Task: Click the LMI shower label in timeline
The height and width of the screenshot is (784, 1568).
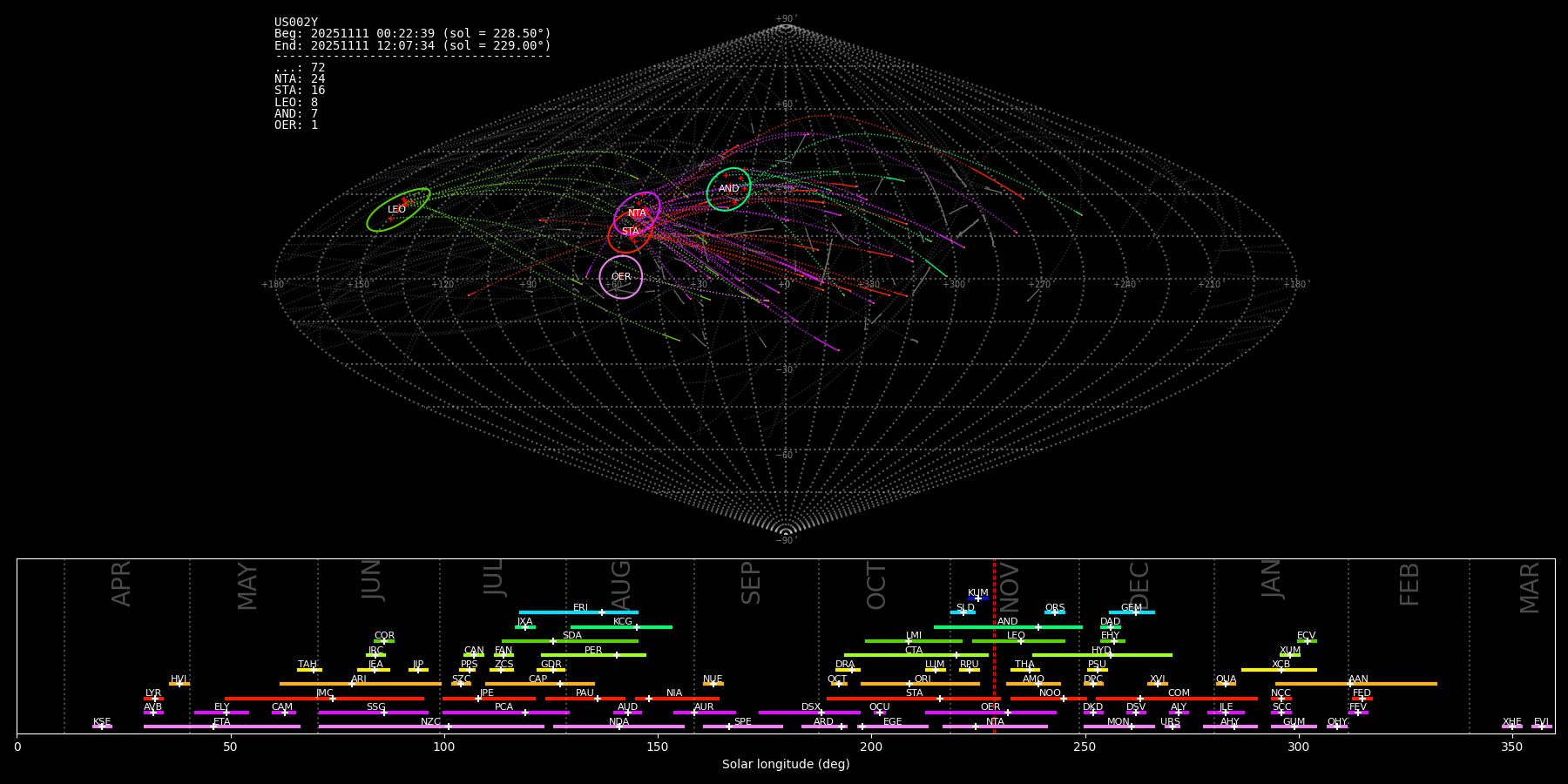Action: 914,636
